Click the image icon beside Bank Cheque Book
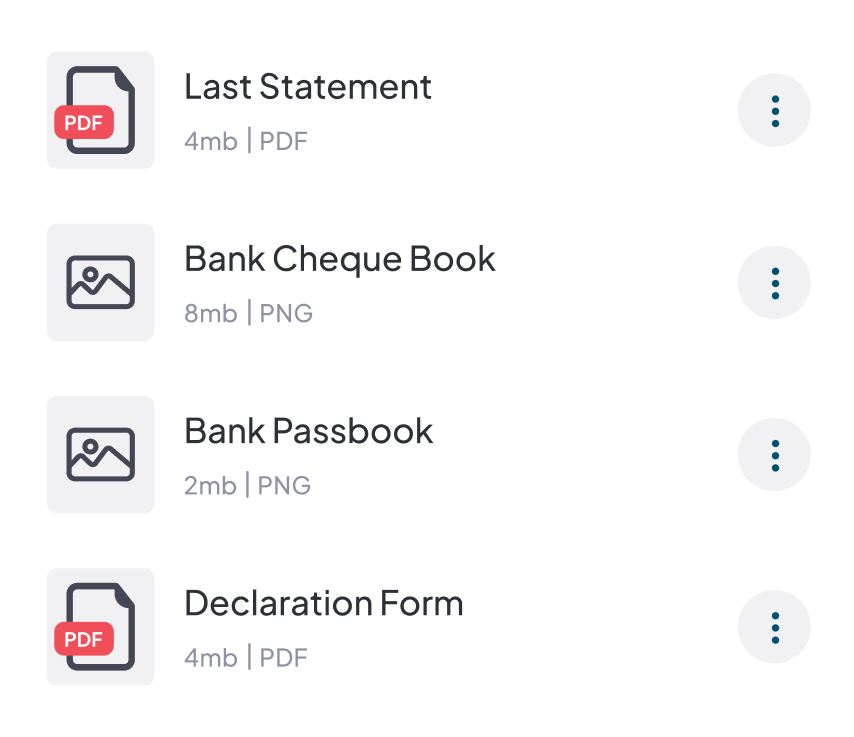 (100, 282)
